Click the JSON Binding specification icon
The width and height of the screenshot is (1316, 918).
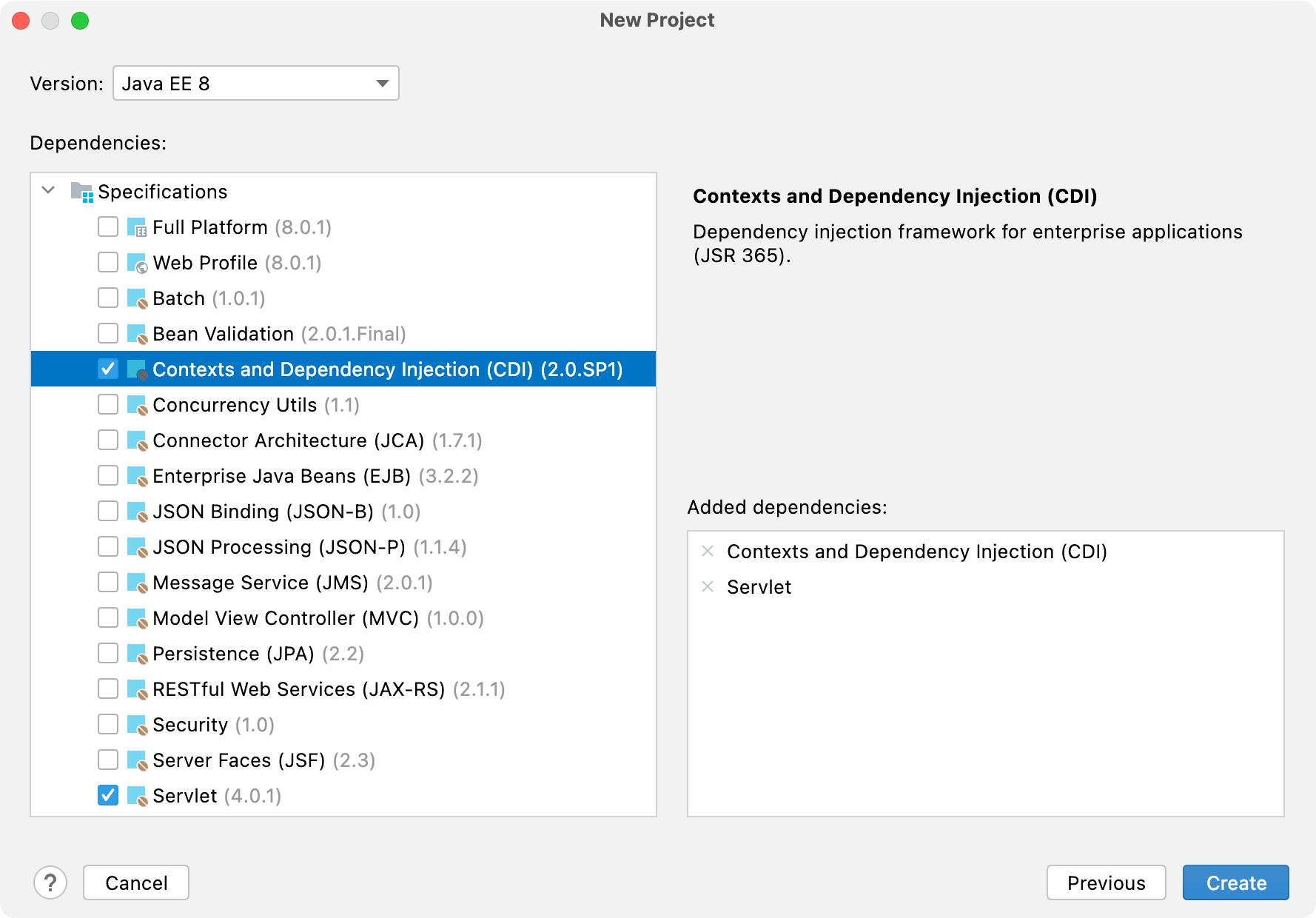(137, 511)
